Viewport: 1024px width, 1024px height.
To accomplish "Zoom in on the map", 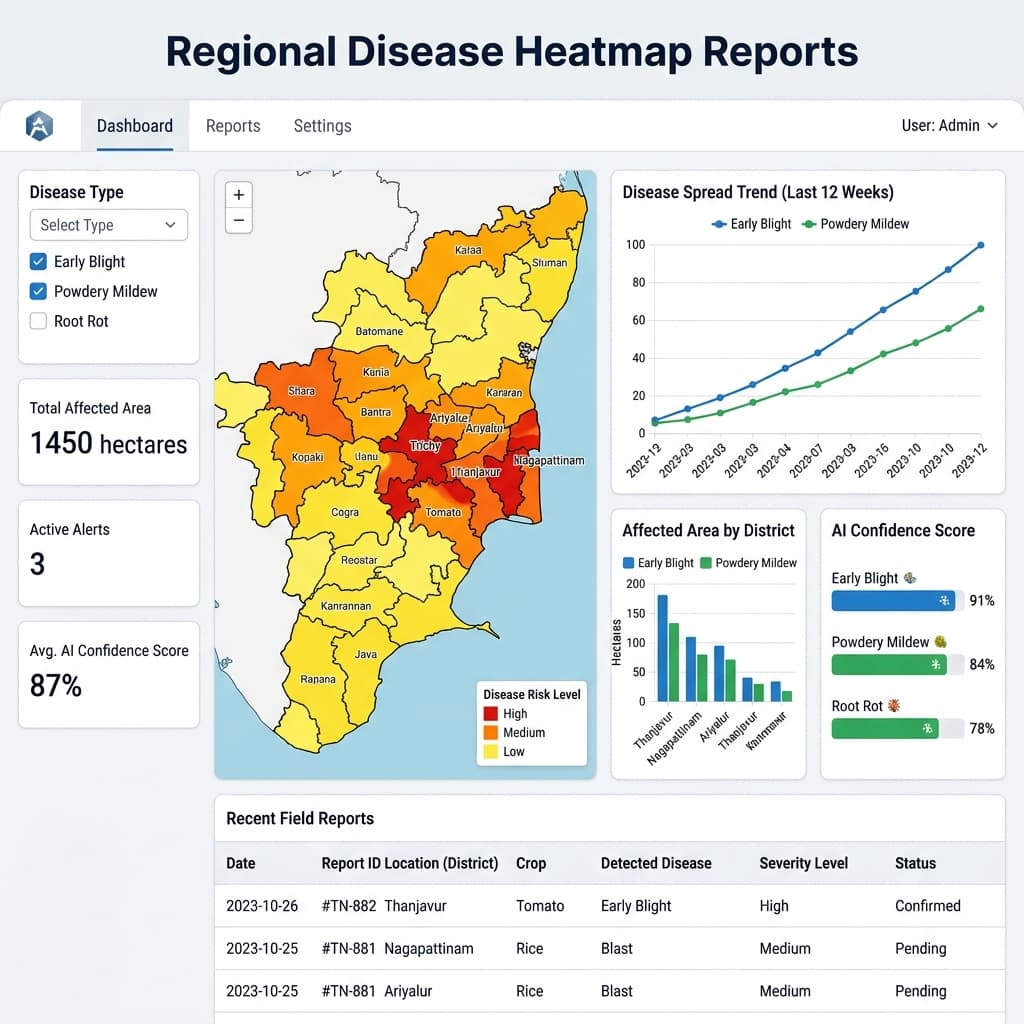I will click(239, 195).
